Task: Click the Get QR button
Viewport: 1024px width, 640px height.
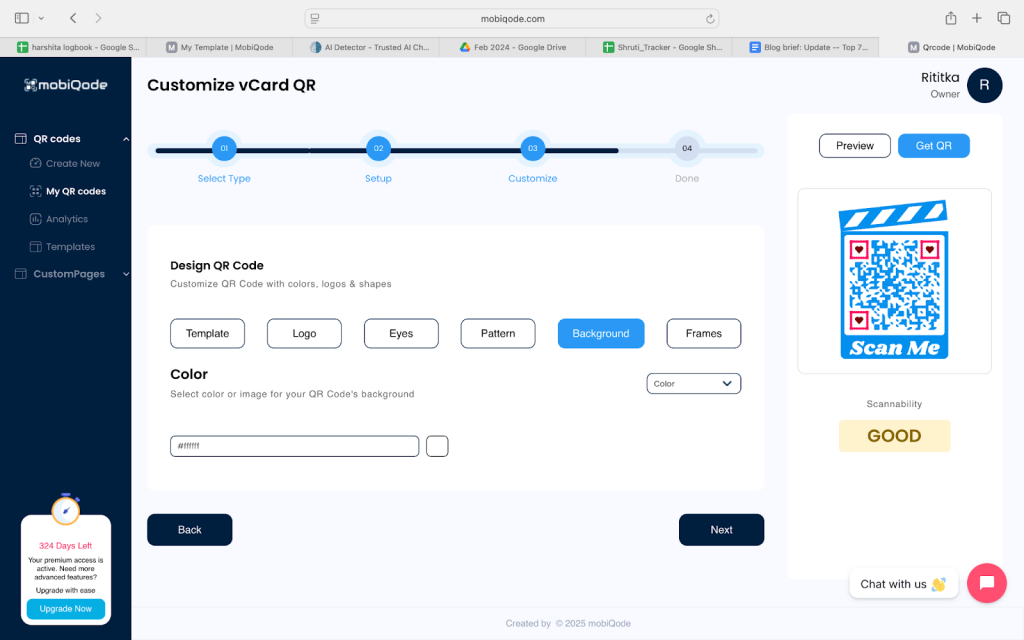Action: click(933, 145)
